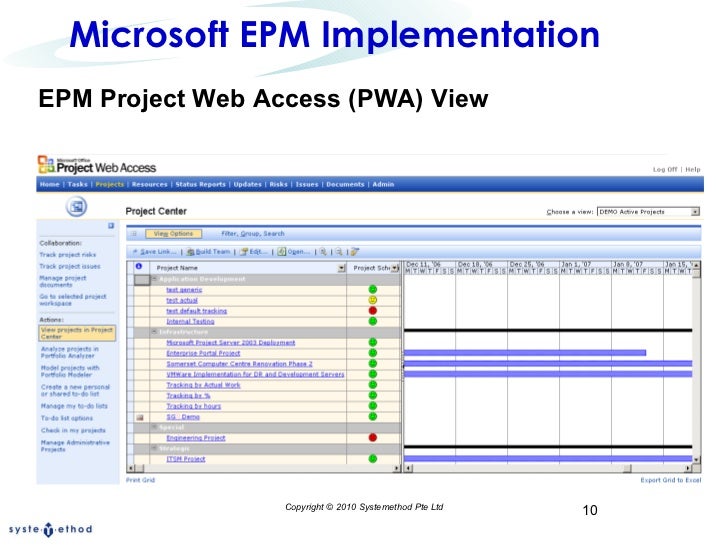Click Analyze projects in Portfolio Analyzer
Screen dimensions: 728x546
(70, 352)
